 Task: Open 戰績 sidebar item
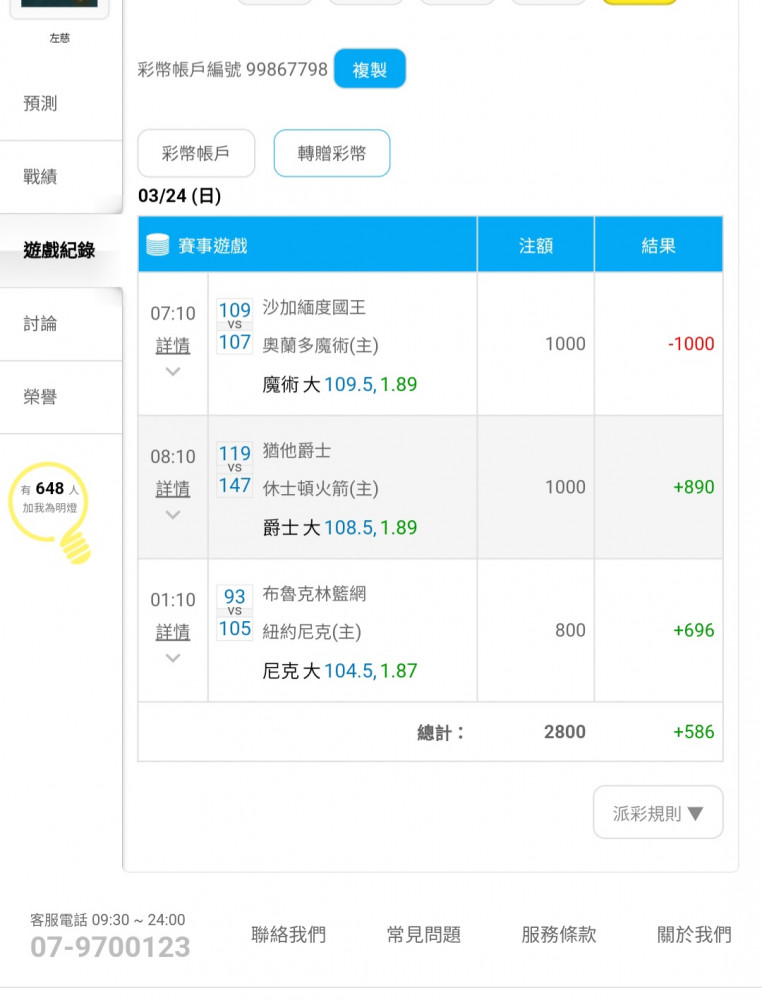pyautogui.click(x=40, y=177)
